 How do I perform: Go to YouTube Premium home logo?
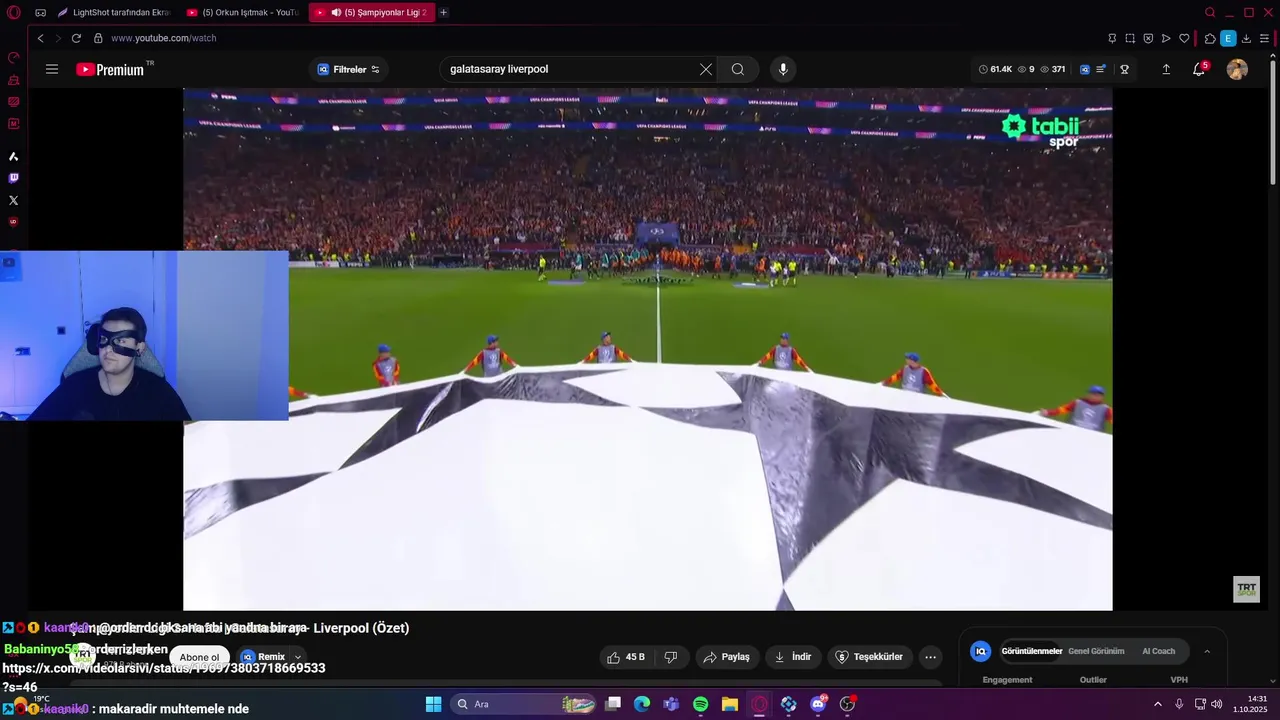[x=110, y=69]
